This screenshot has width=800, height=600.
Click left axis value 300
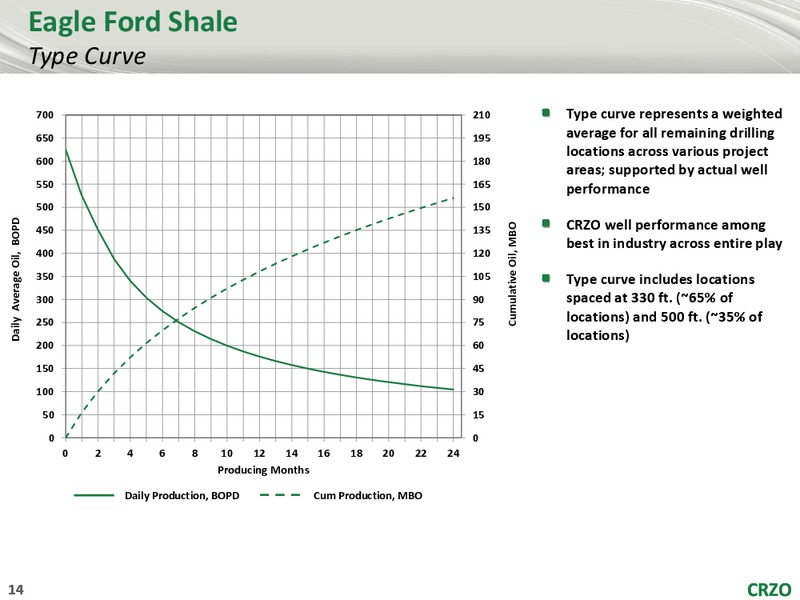tap(45, 299)
